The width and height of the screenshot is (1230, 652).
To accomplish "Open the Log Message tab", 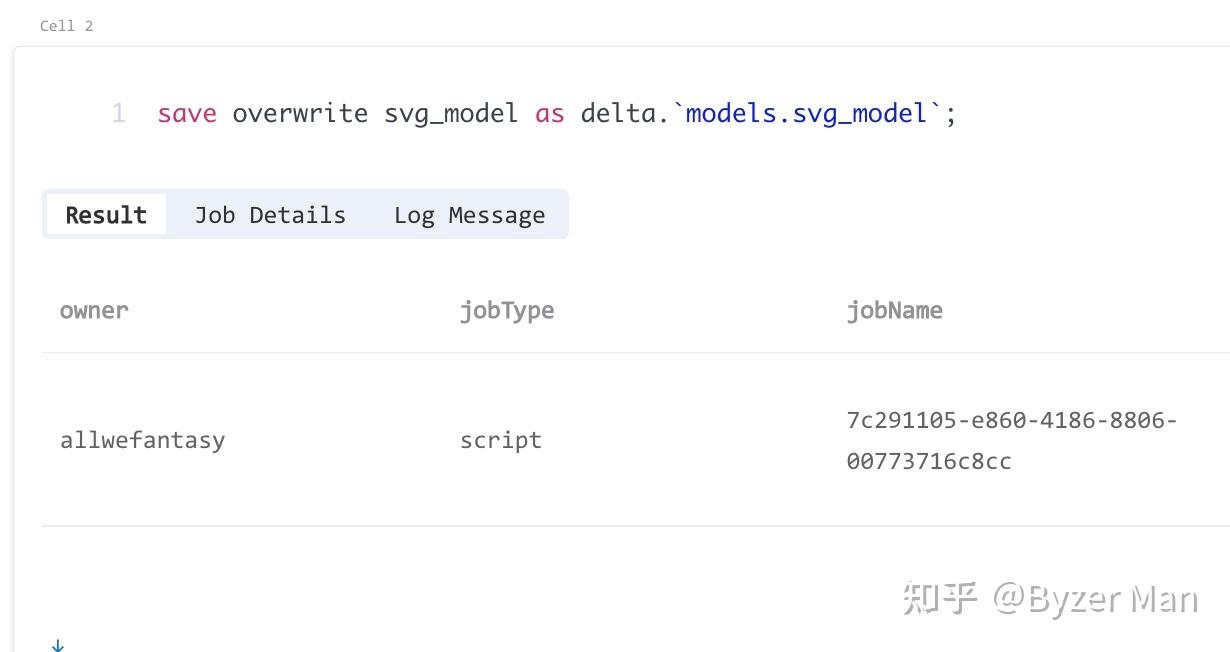I will pyautogui.click(x=469, y=214).
